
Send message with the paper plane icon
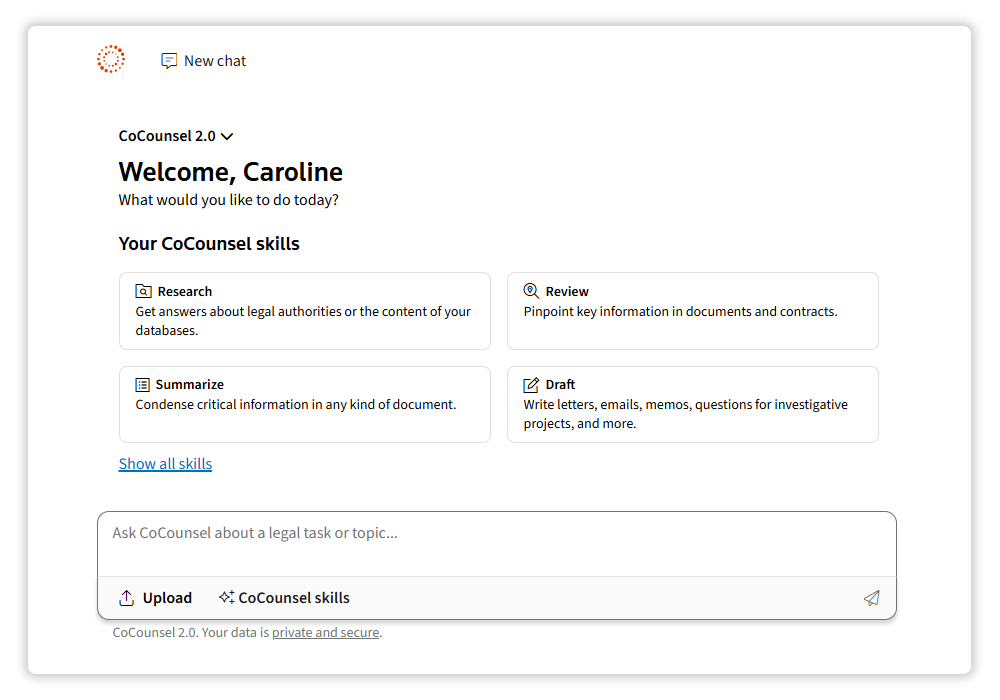[872, 598]
